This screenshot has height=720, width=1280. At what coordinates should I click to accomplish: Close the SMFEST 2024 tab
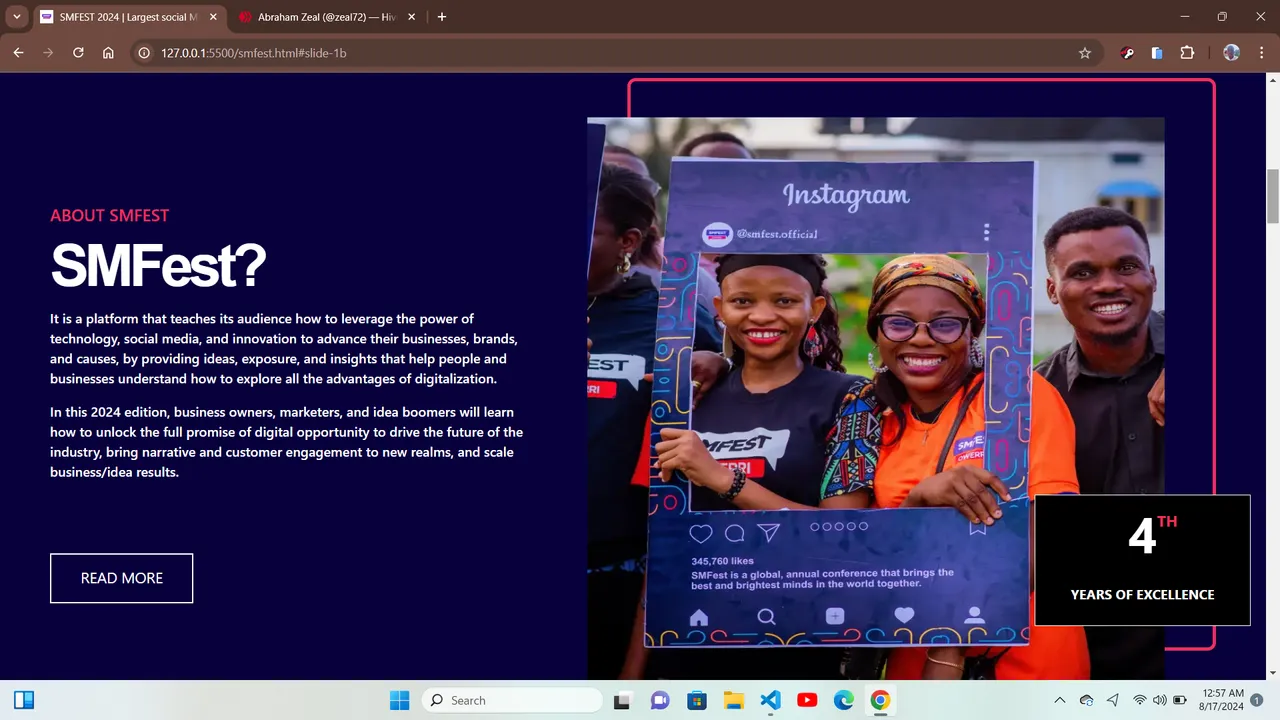213,17
